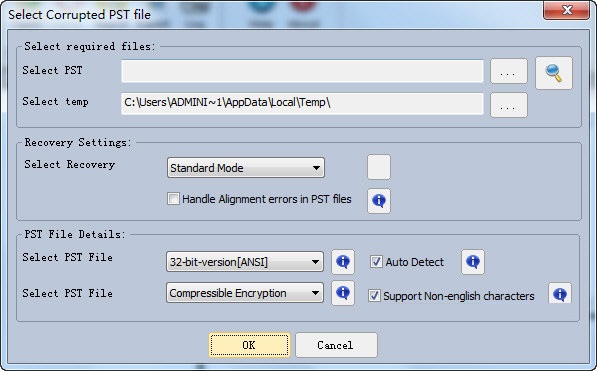
Task: Open info for Non-english characters support
Action: click(x=560, y=294)
